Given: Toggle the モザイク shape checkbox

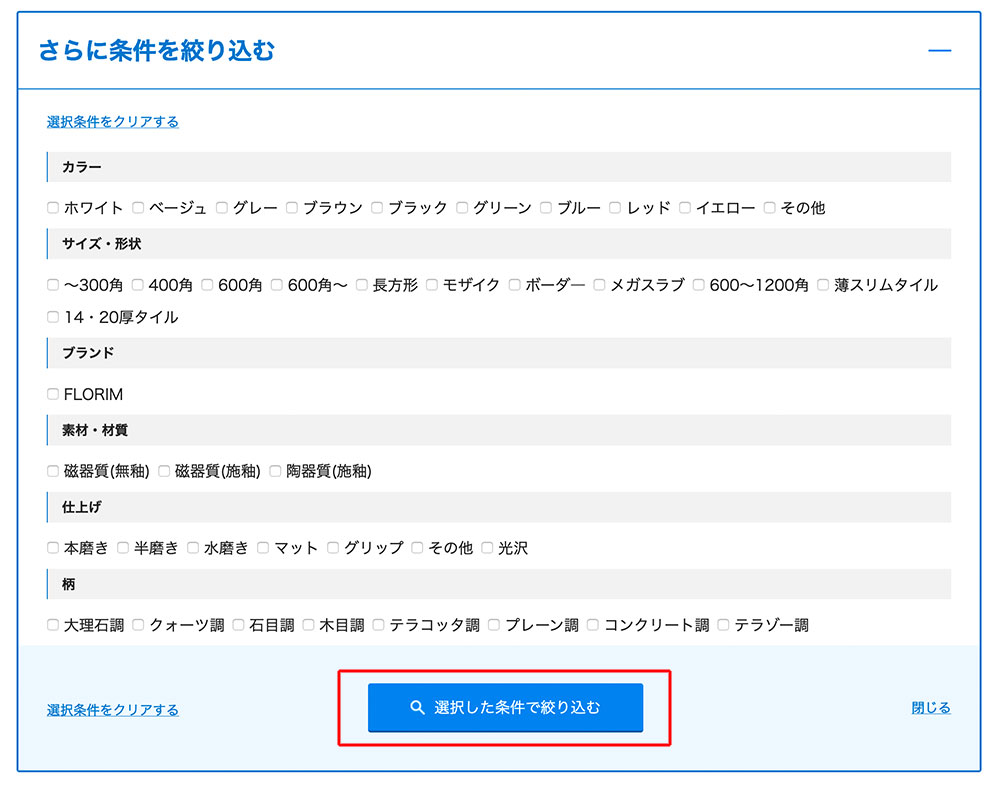Looking at the screenshot, I should (432, 285).
